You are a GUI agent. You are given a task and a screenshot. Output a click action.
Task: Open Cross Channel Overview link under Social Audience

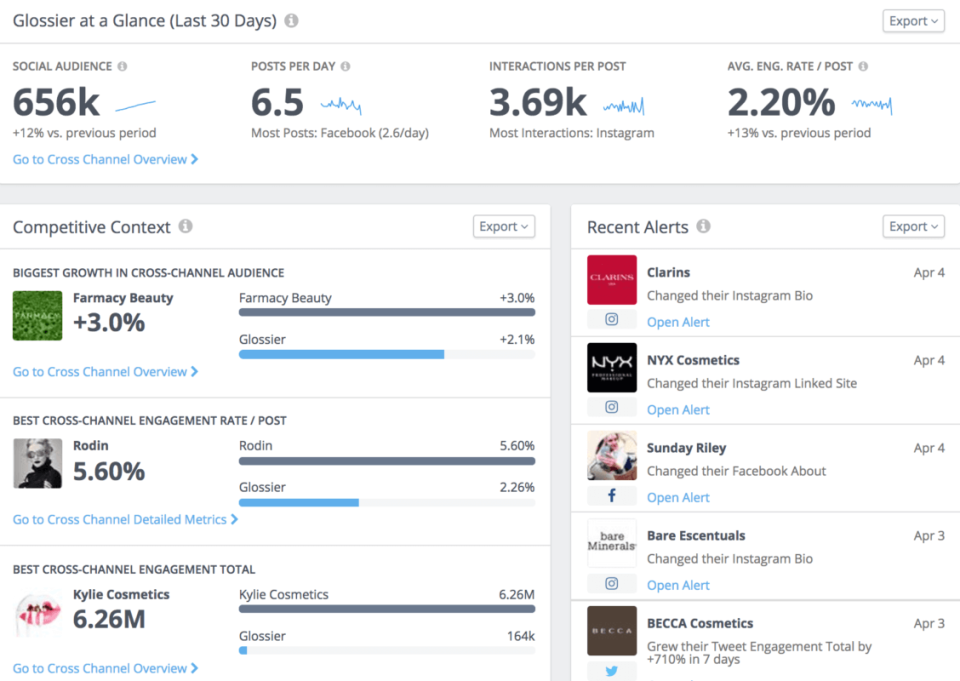click(105, 159)
